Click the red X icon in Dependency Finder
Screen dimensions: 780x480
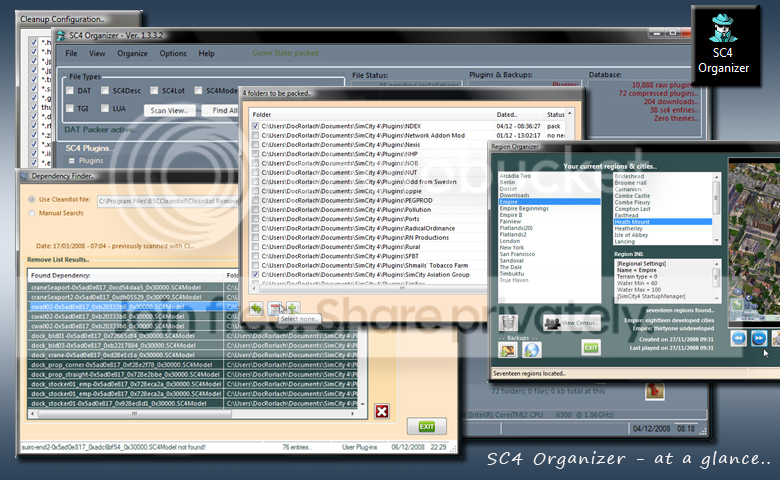coord(382,411)
